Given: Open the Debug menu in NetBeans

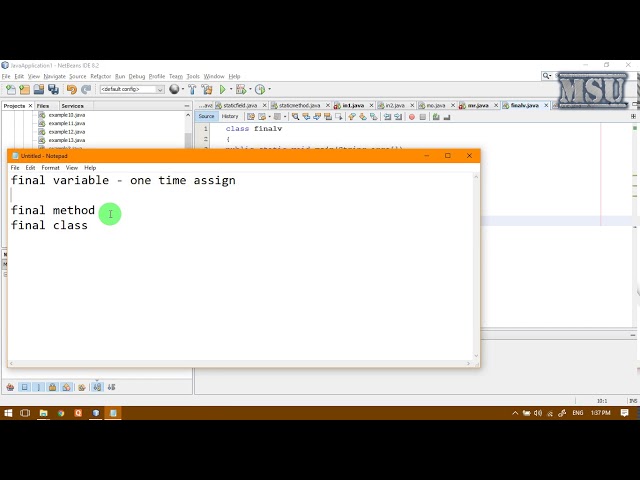Looking at the screenshot, I should point(137,76).
